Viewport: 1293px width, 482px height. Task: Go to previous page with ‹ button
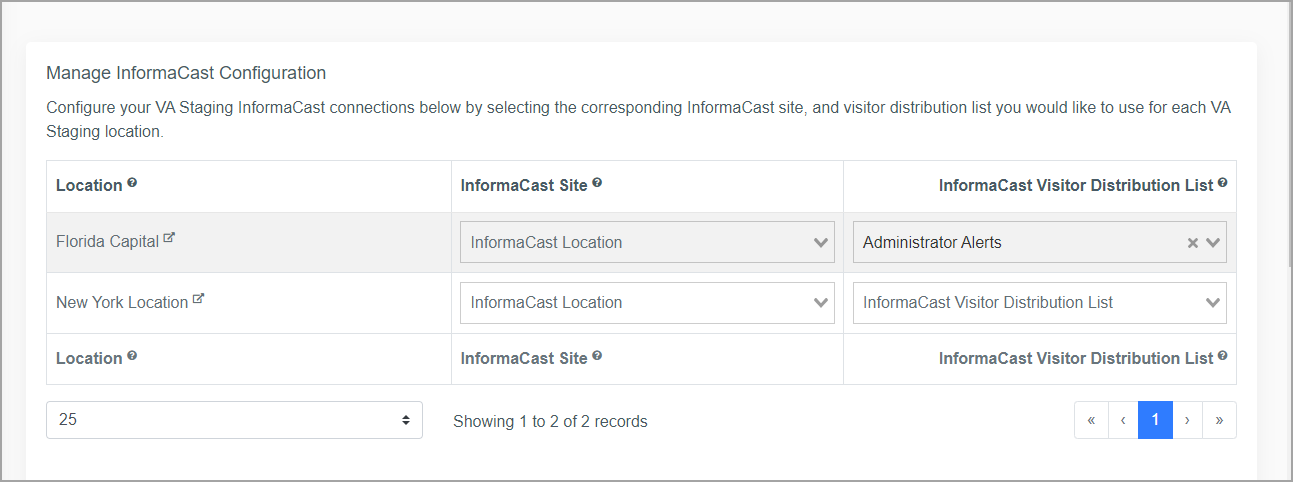coord(1123,420)
